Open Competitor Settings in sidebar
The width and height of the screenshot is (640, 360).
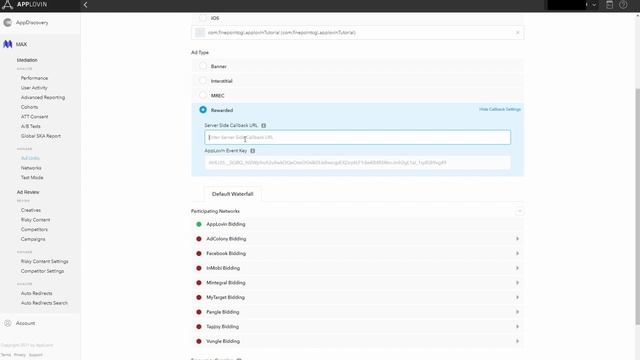(x=42, y=271)
